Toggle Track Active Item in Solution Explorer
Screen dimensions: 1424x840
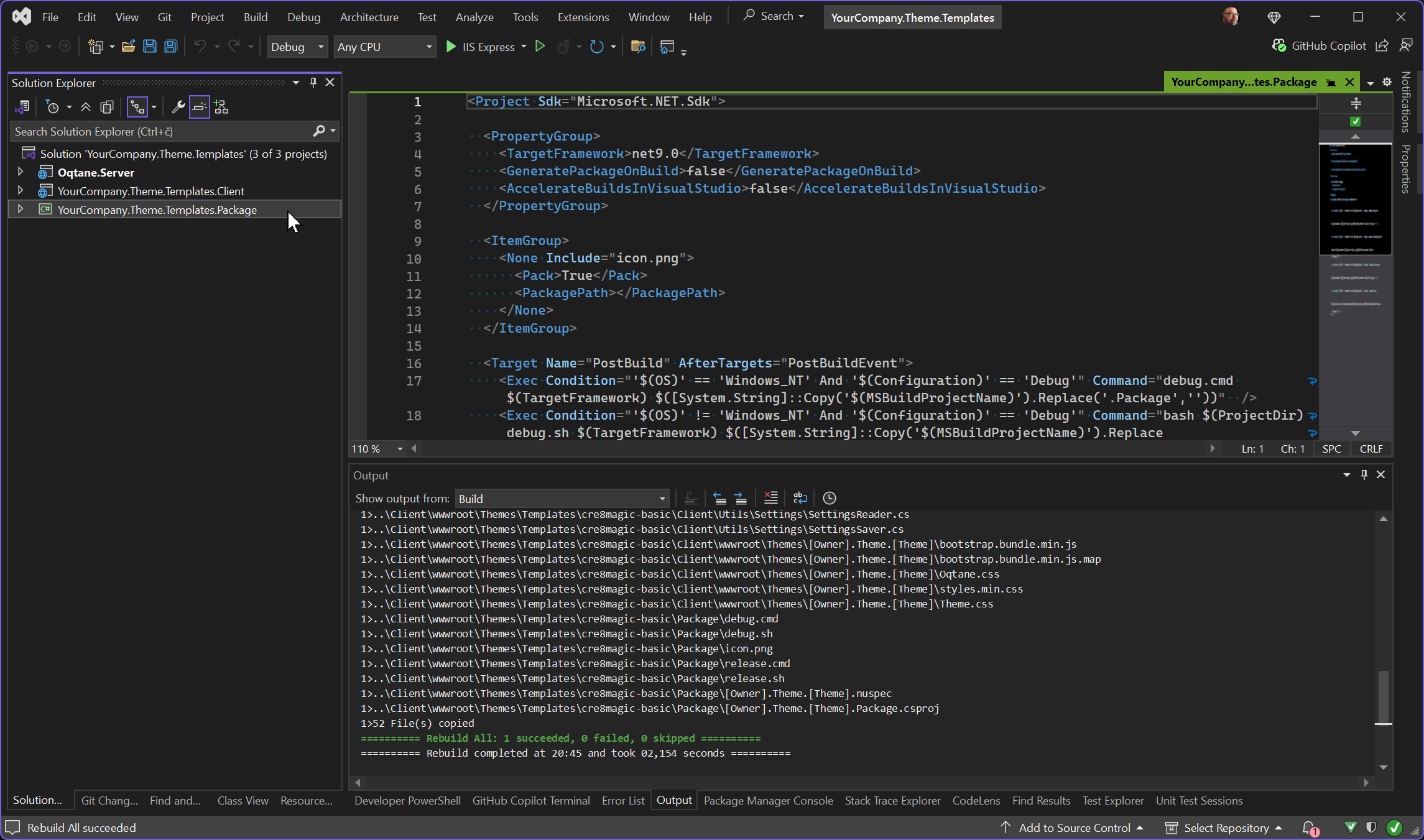[x=199, y=106]
